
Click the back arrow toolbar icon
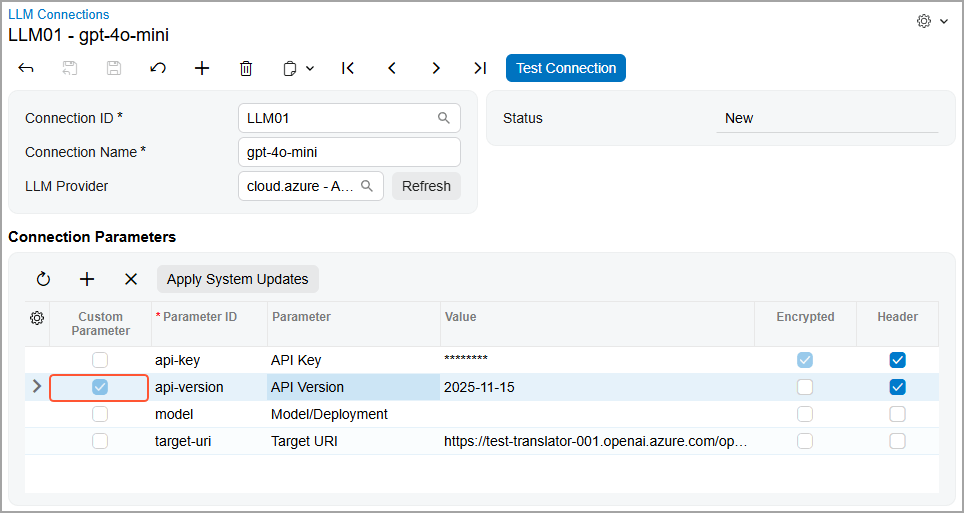26,68
